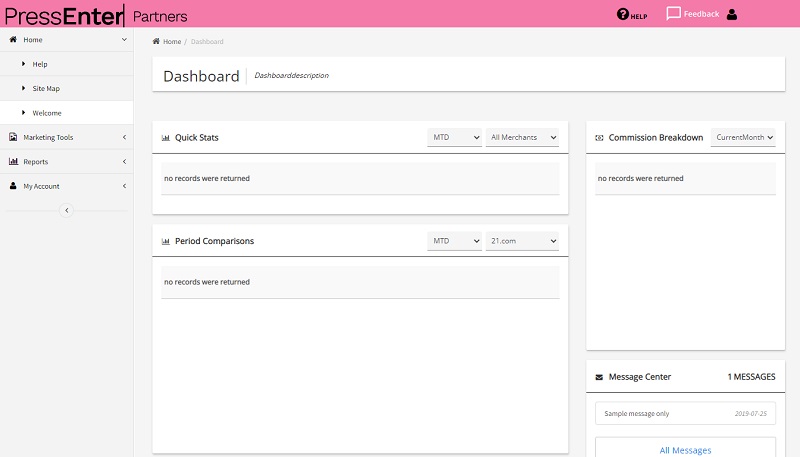Click the Home house icon in sidebar
This screenshot has height=457, width=800.
pos(13,39)
